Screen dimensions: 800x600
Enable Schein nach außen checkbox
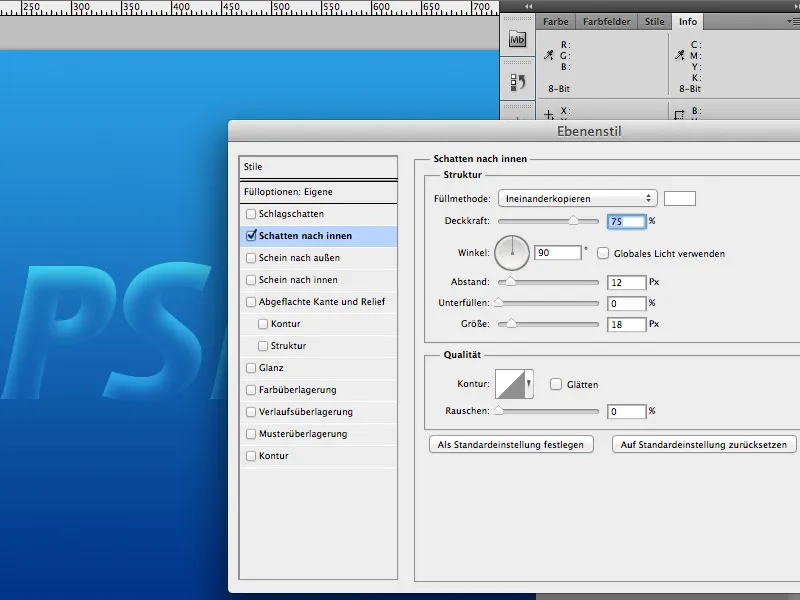251,258
